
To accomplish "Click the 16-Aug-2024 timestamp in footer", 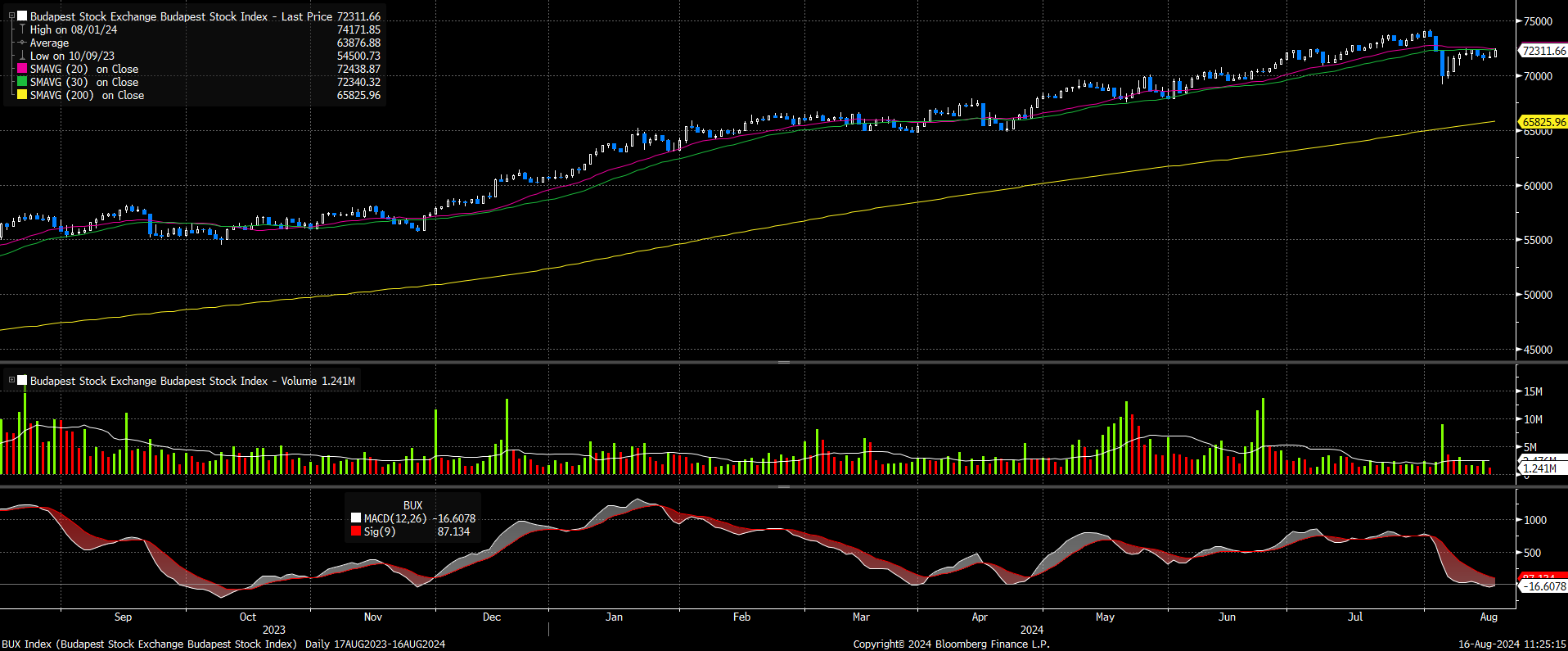I will (x=1512, y=644).
